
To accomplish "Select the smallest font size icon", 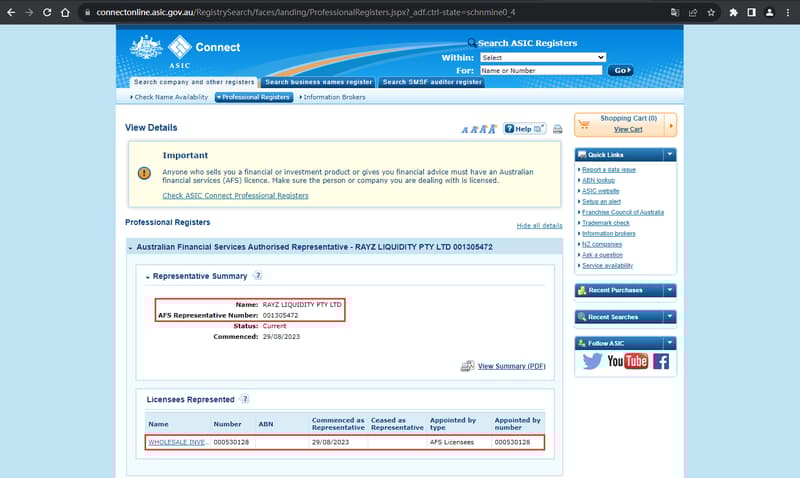I will (x=464, y=130).
